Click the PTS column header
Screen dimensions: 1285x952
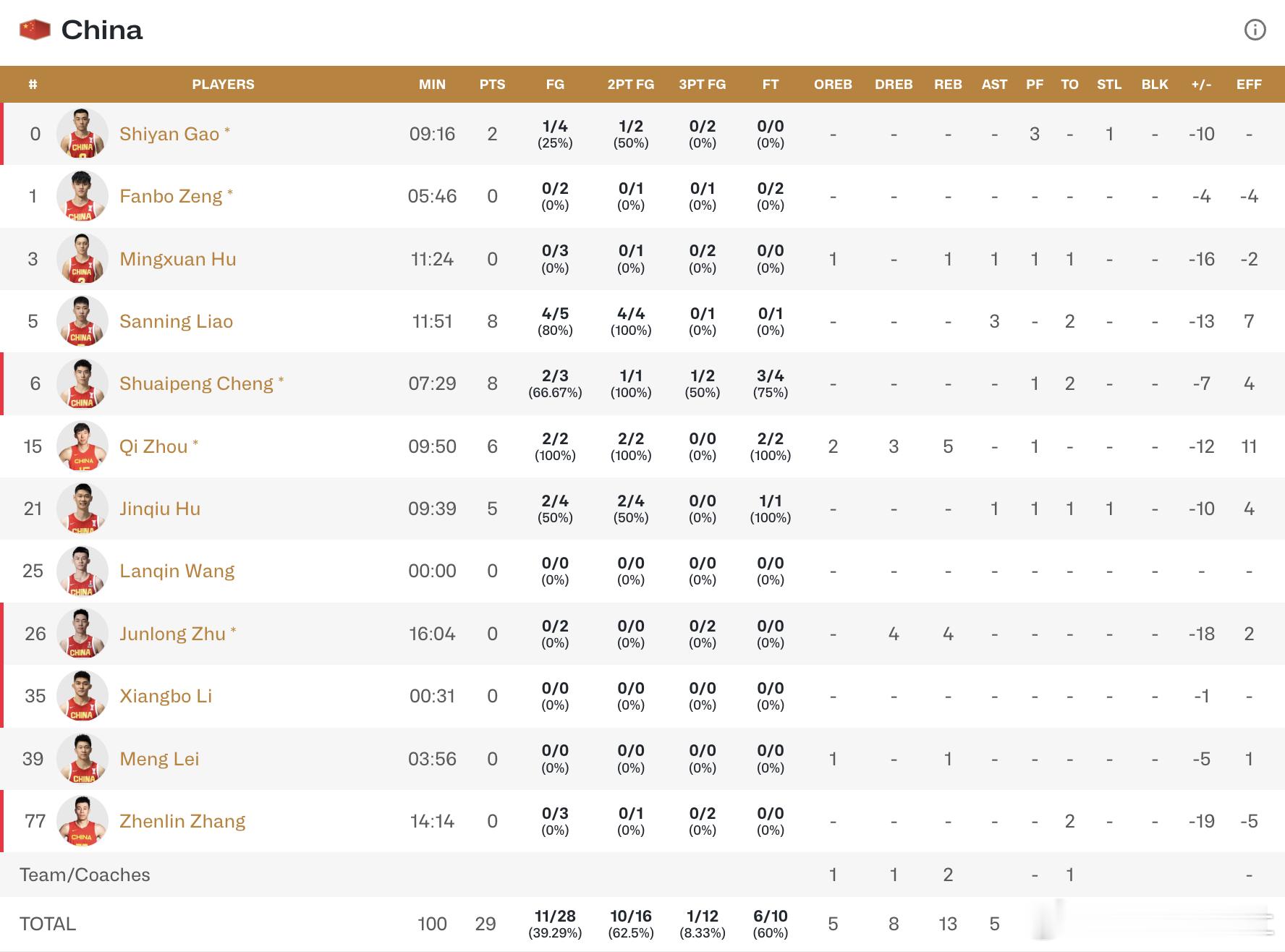[x=492, y=85]
